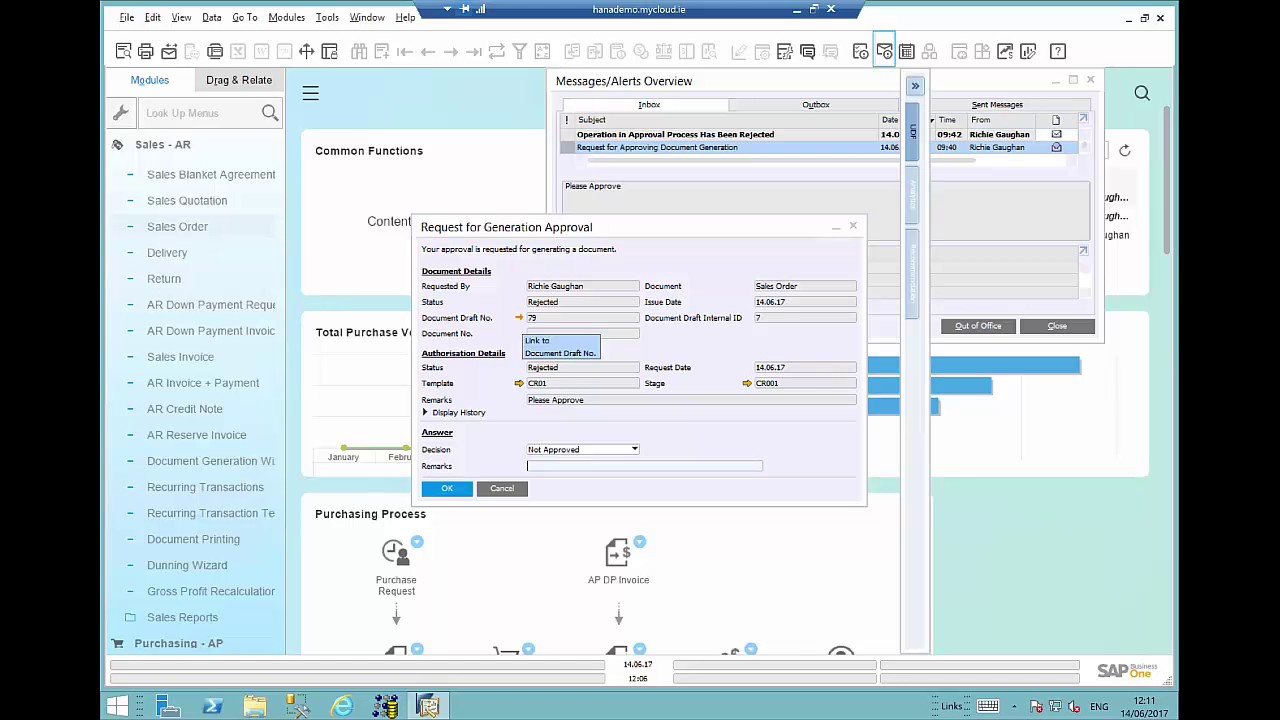Viewport: 1280px width, 720px height.
Task: Click OK in the Request for Generation Approval dialog
Action: click(x=447, y=489)
